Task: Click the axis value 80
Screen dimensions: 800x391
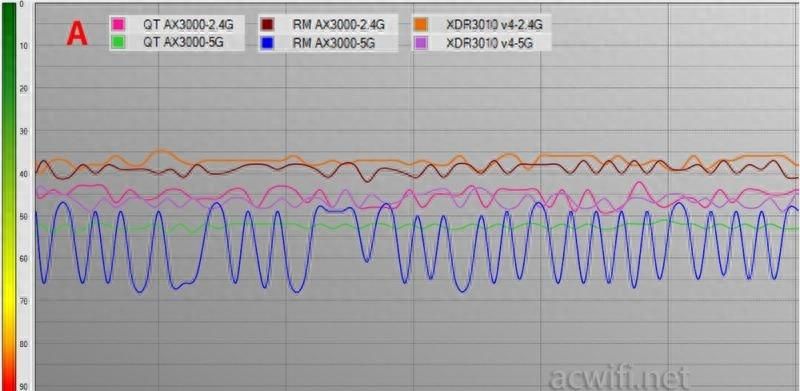Action: tap(22, 344)
